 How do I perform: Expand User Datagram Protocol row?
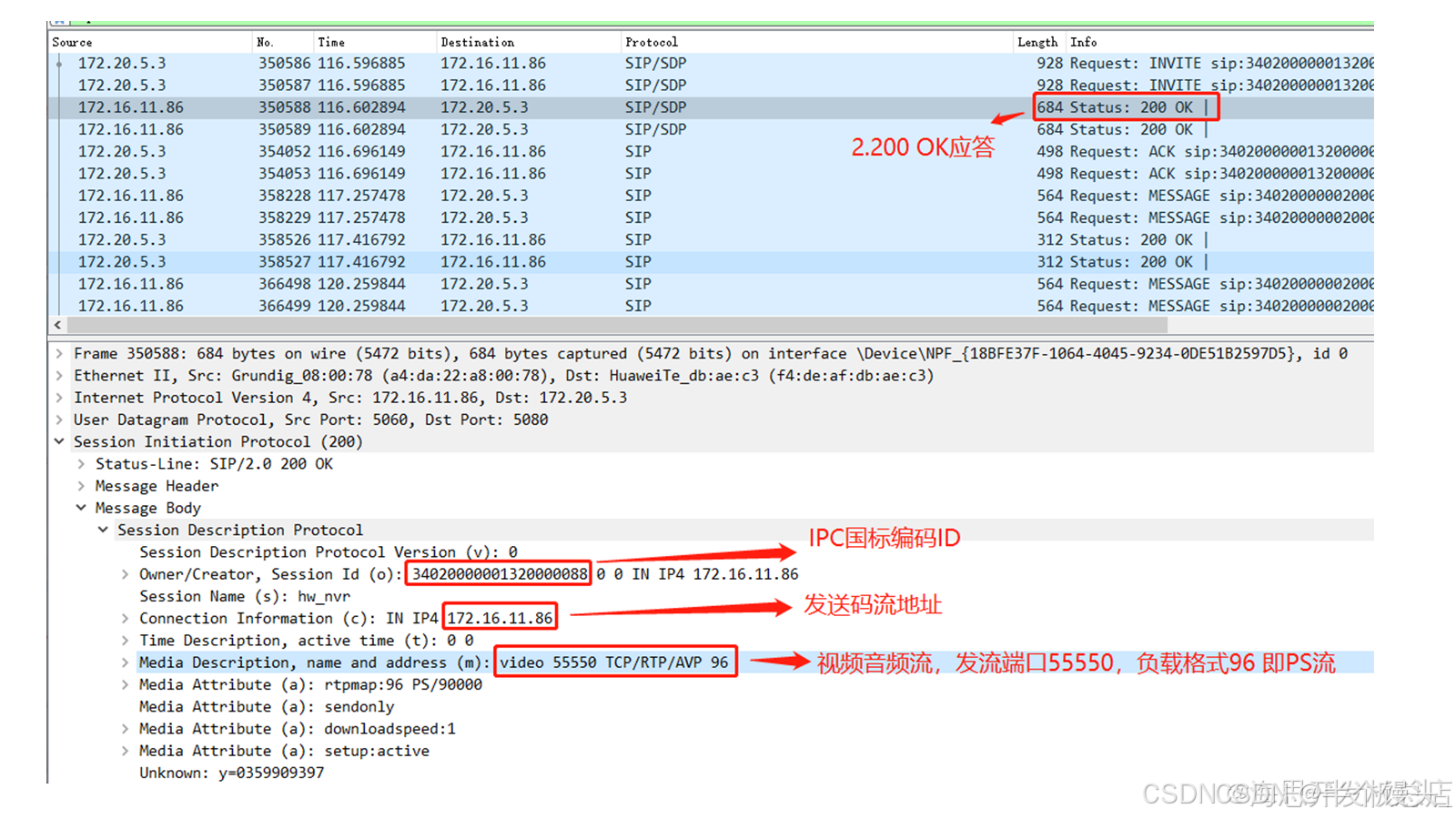(59, 420)
